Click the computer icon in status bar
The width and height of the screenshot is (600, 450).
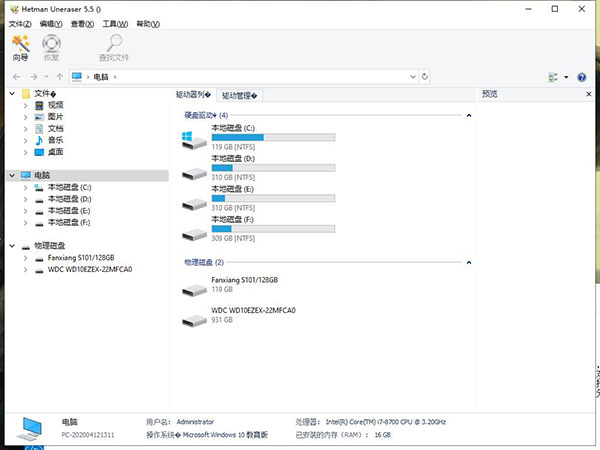coord(30,429)
